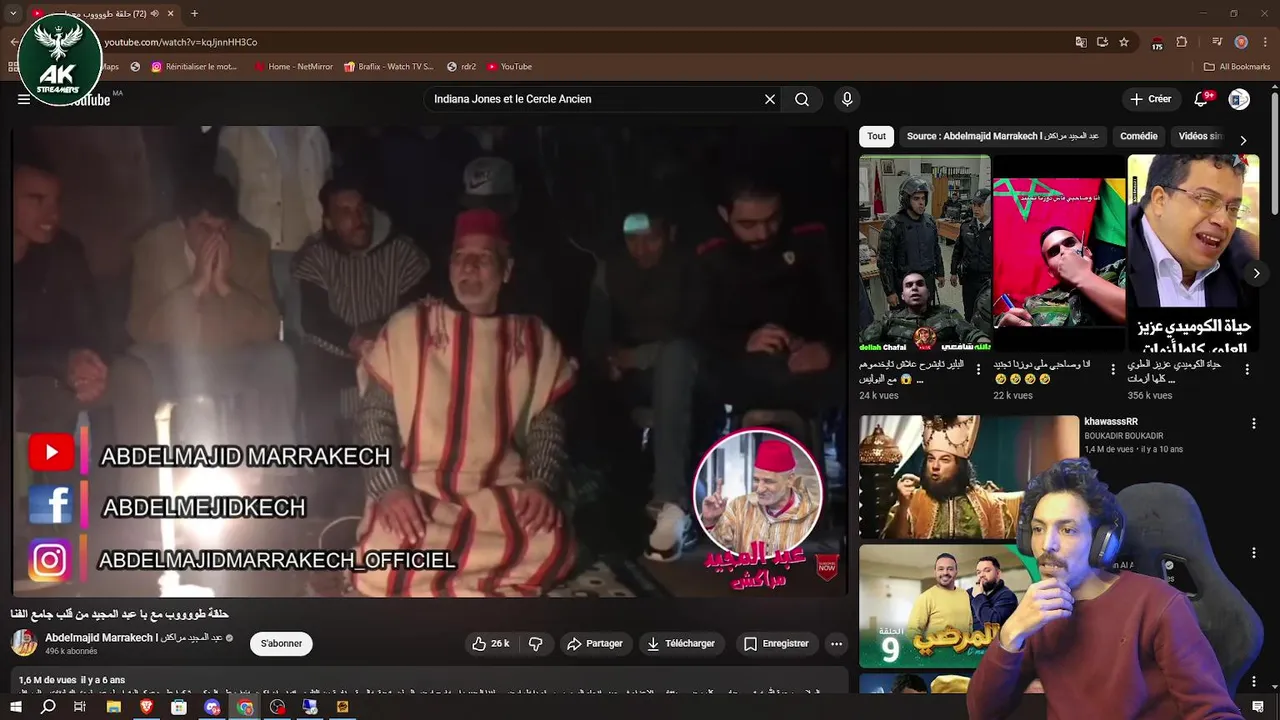The image size is (1280, 720).
Task: Share the video via Partager
Action: [x=595, y=644]
